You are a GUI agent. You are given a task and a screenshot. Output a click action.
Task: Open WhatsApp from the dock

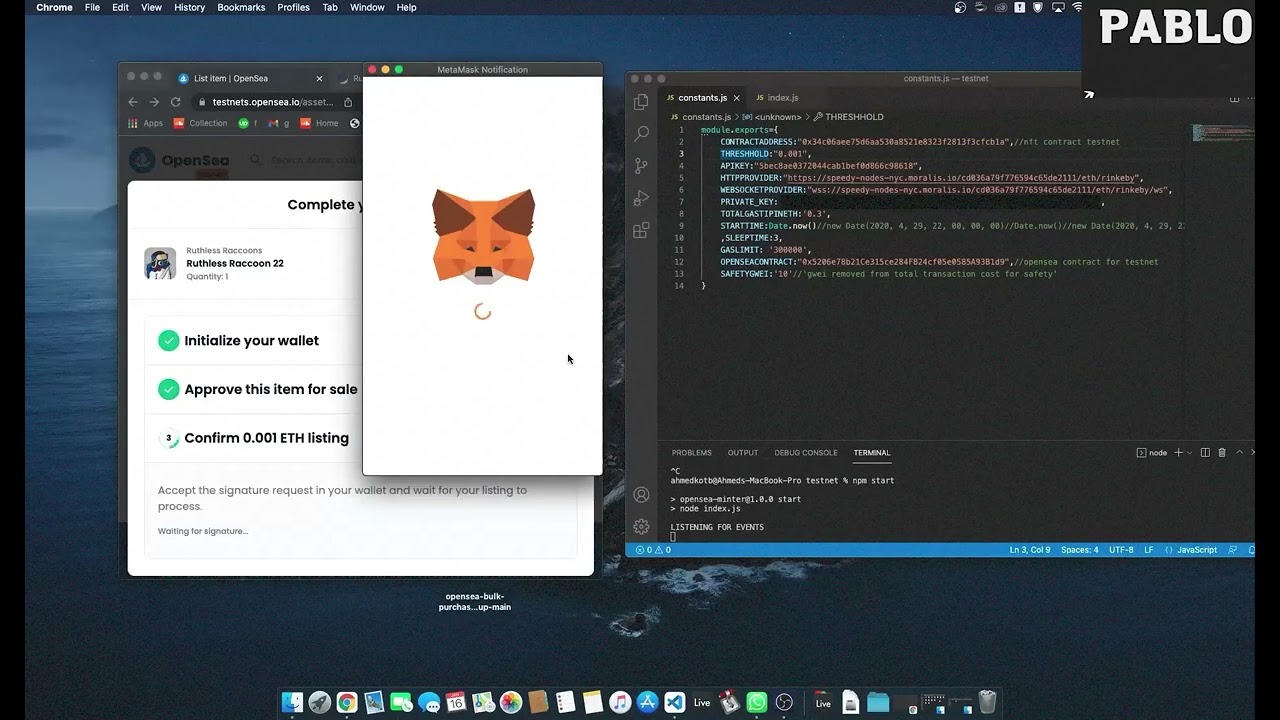(x=757, y=702)
